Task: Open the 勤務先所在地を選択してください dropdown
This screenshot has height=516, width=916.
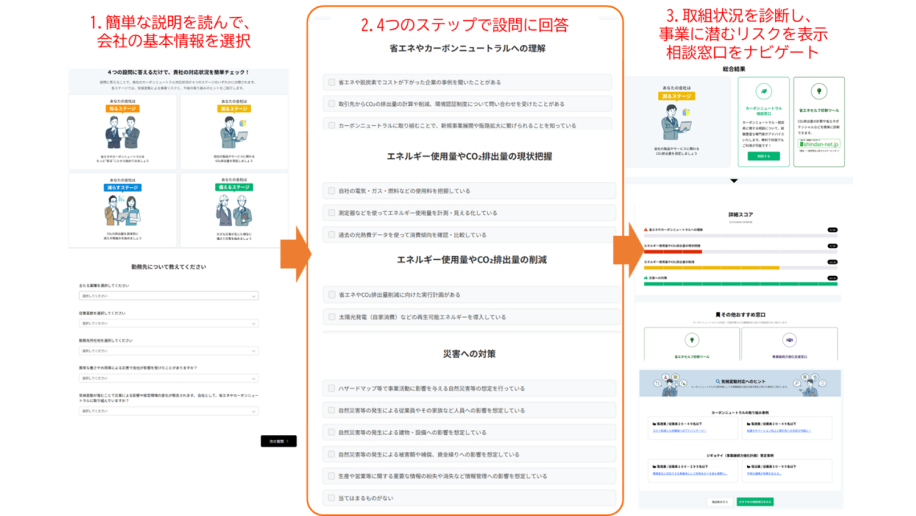Action: click(x=169, y=351)
